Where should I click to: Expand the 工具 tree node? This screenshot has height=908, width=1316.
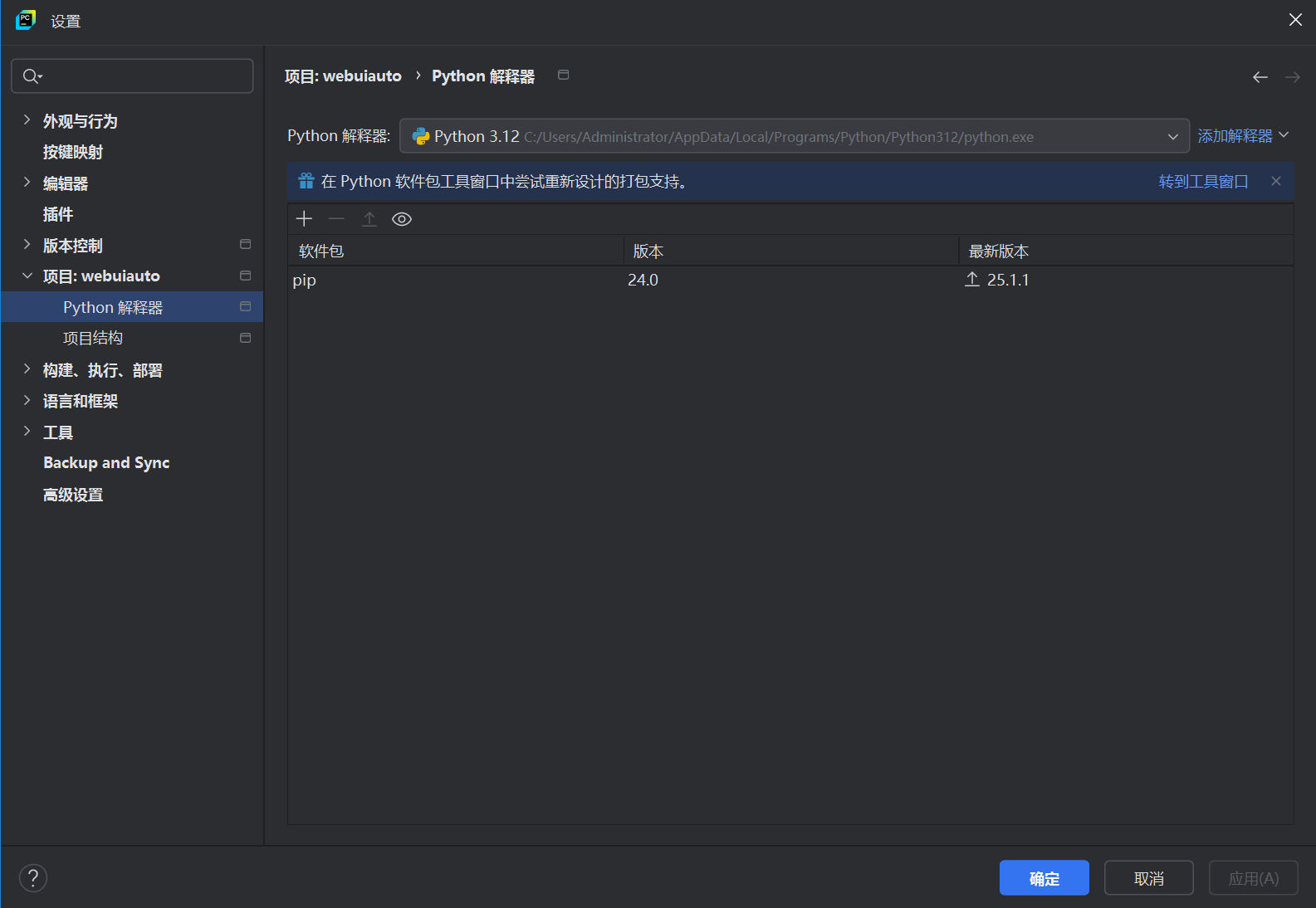[27, 432]
